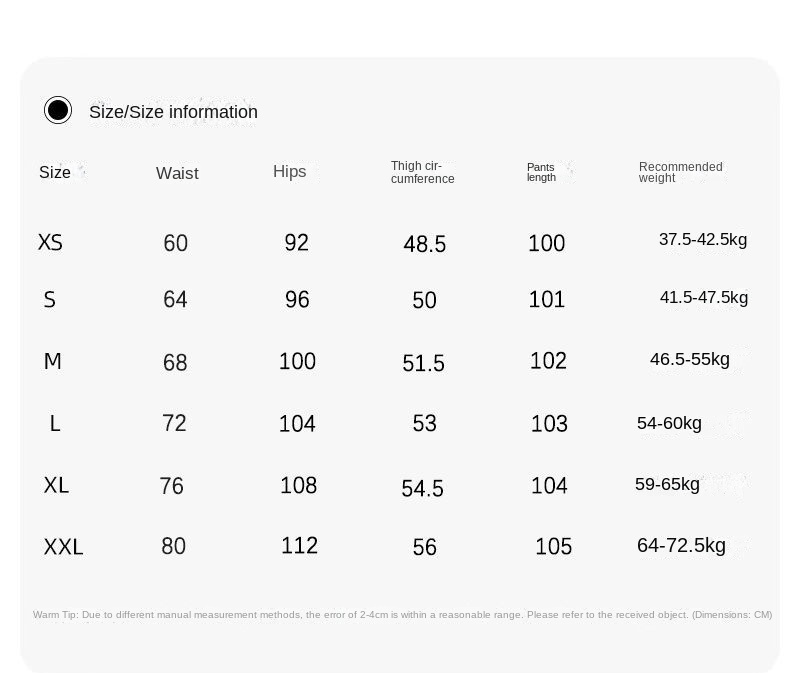Select the Hips column header

tap(289, 172)
